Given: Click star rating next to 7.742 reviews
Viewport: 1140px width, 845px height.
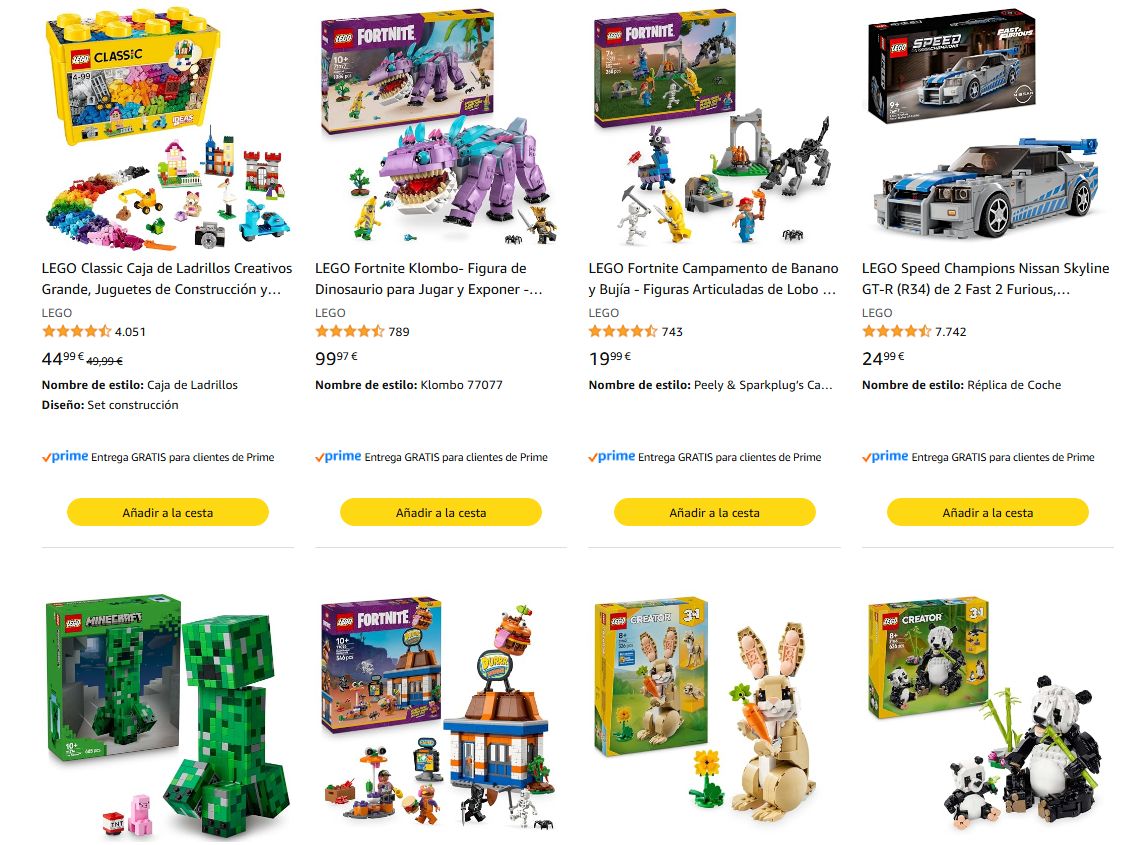Looking at the screenshot, I should 896,332.
